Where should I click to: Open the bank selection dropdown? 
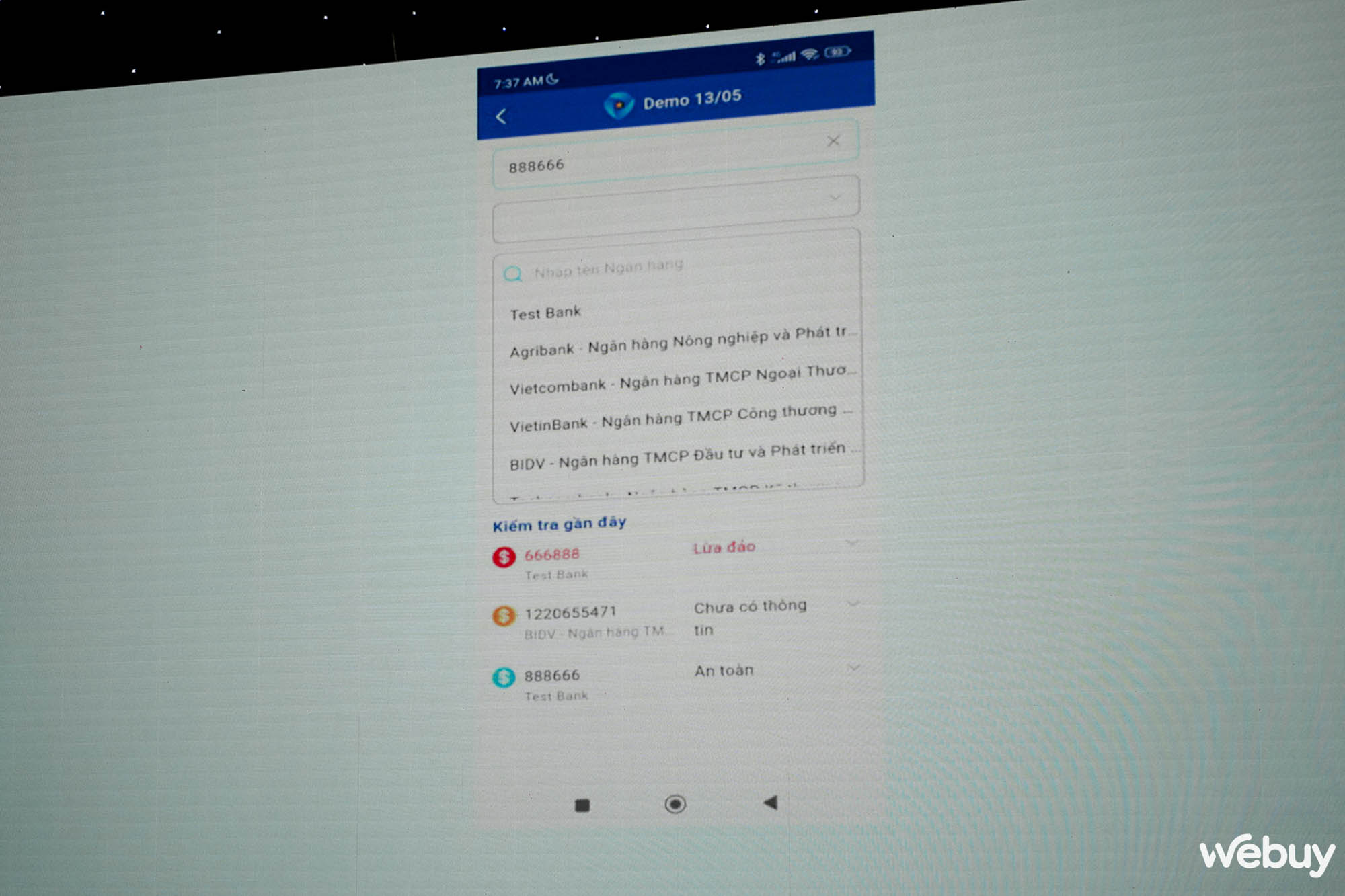click(676, 209)
